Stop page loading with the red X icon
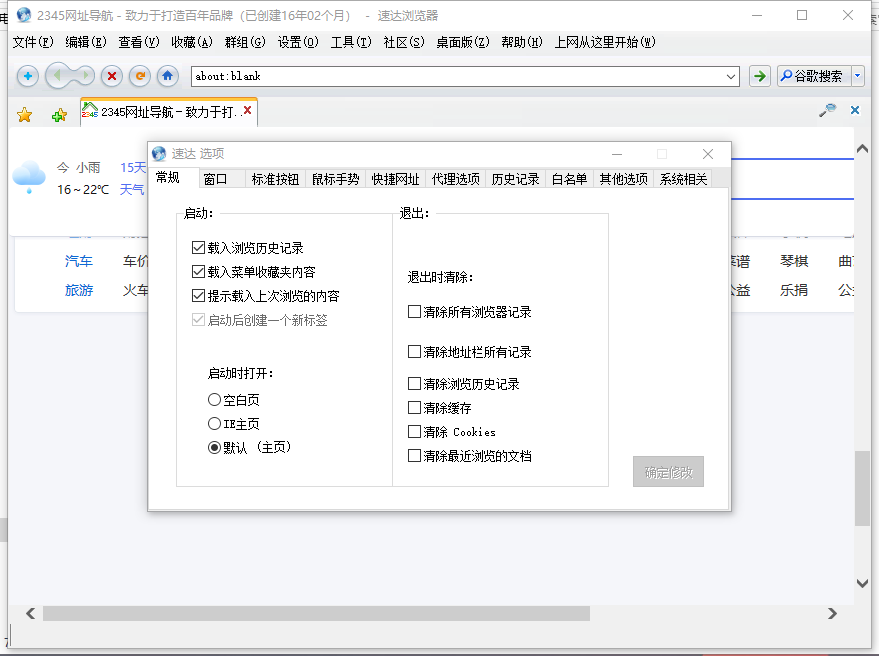This screenshot has height=656, width=879. 111,76
